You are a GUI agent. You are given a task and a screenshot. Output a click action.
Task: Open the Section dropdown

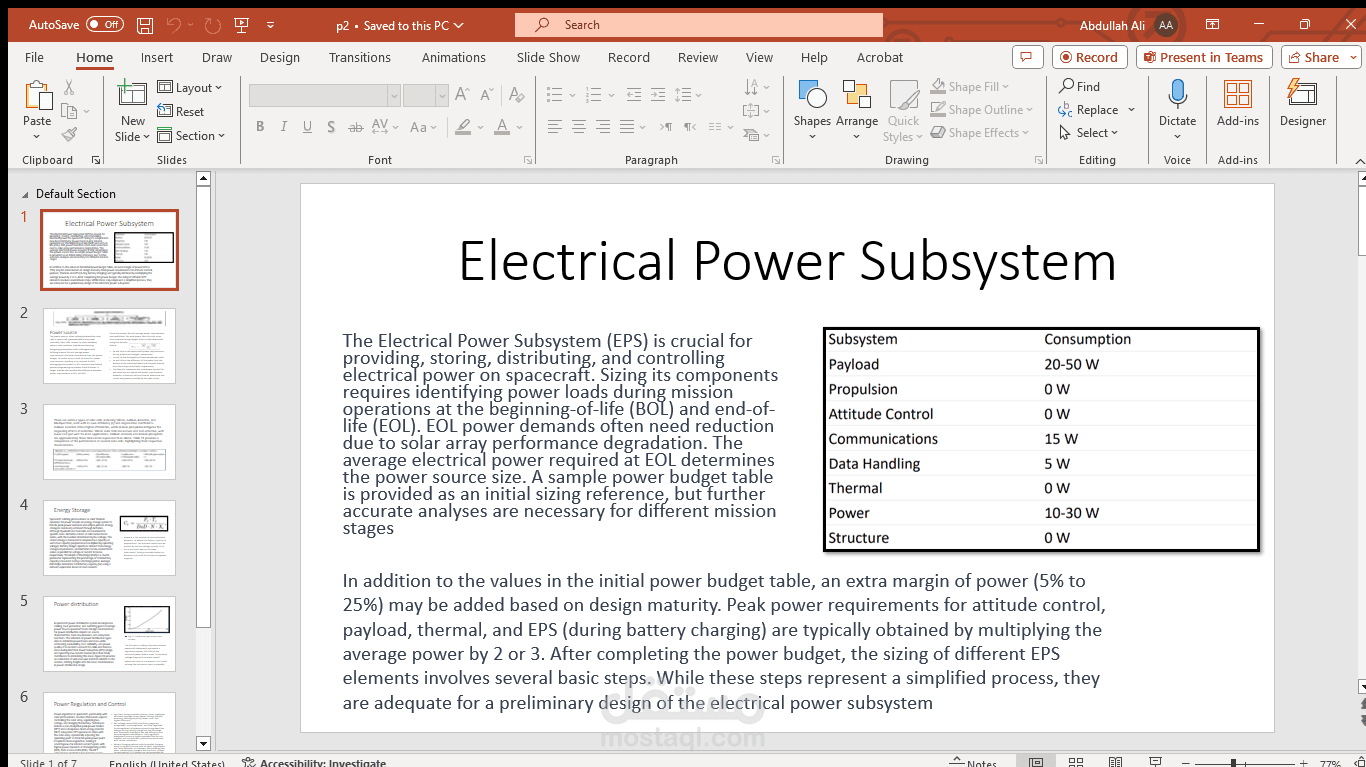(x=191, y=135)
